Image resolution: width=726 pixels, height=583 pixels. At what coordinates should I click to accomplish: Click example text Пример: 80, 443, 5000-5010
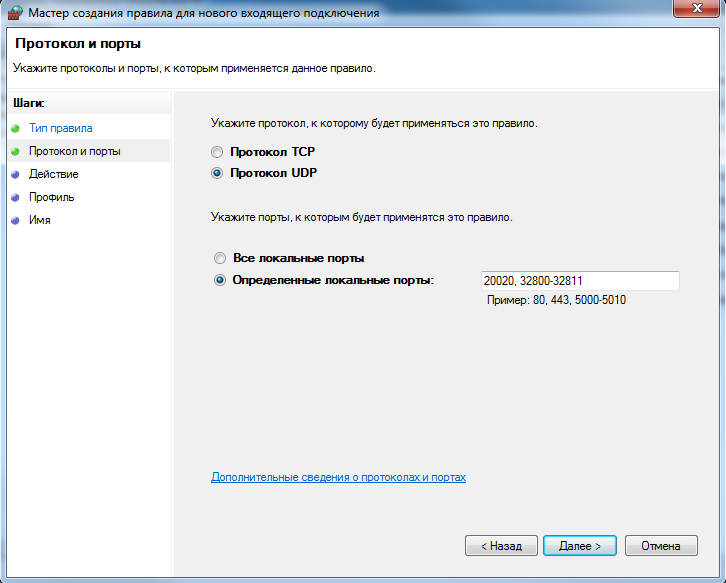[557, 300]
